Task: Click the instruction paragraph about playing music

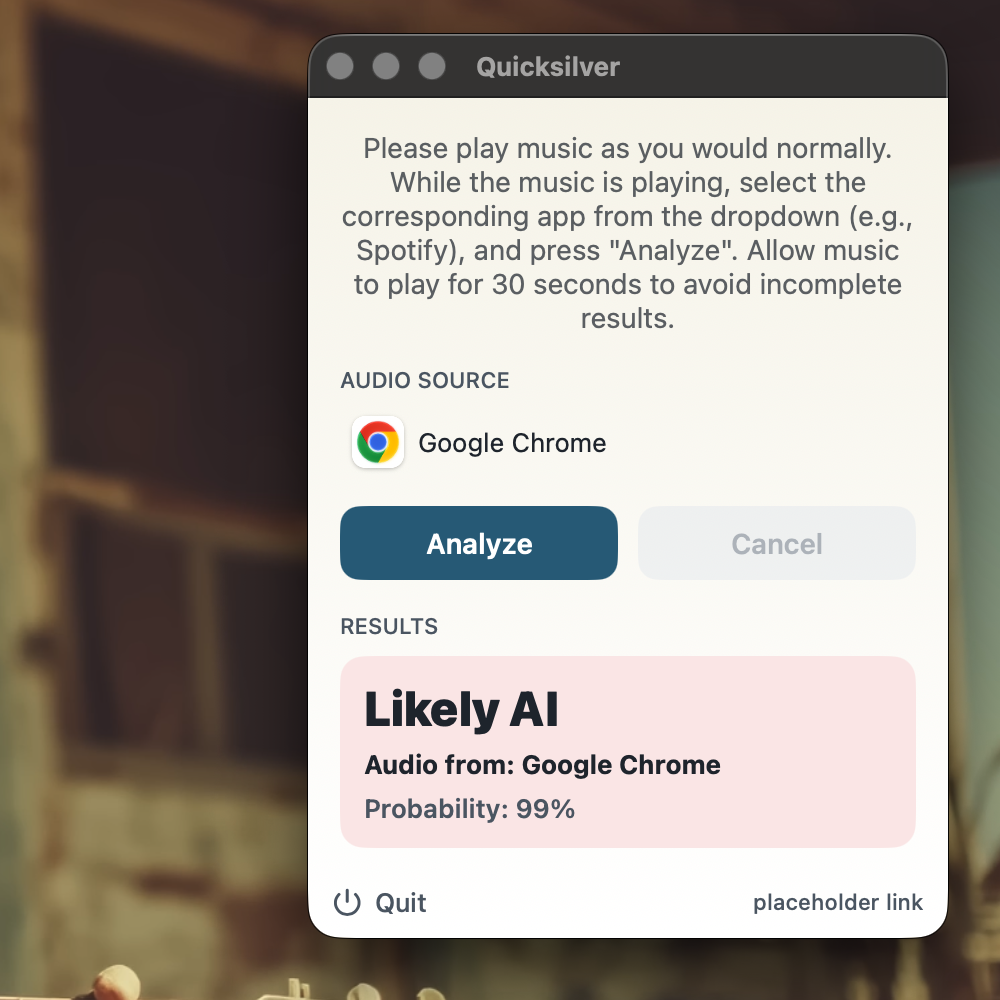Action: pyautogui.click(x=628, y=233)
